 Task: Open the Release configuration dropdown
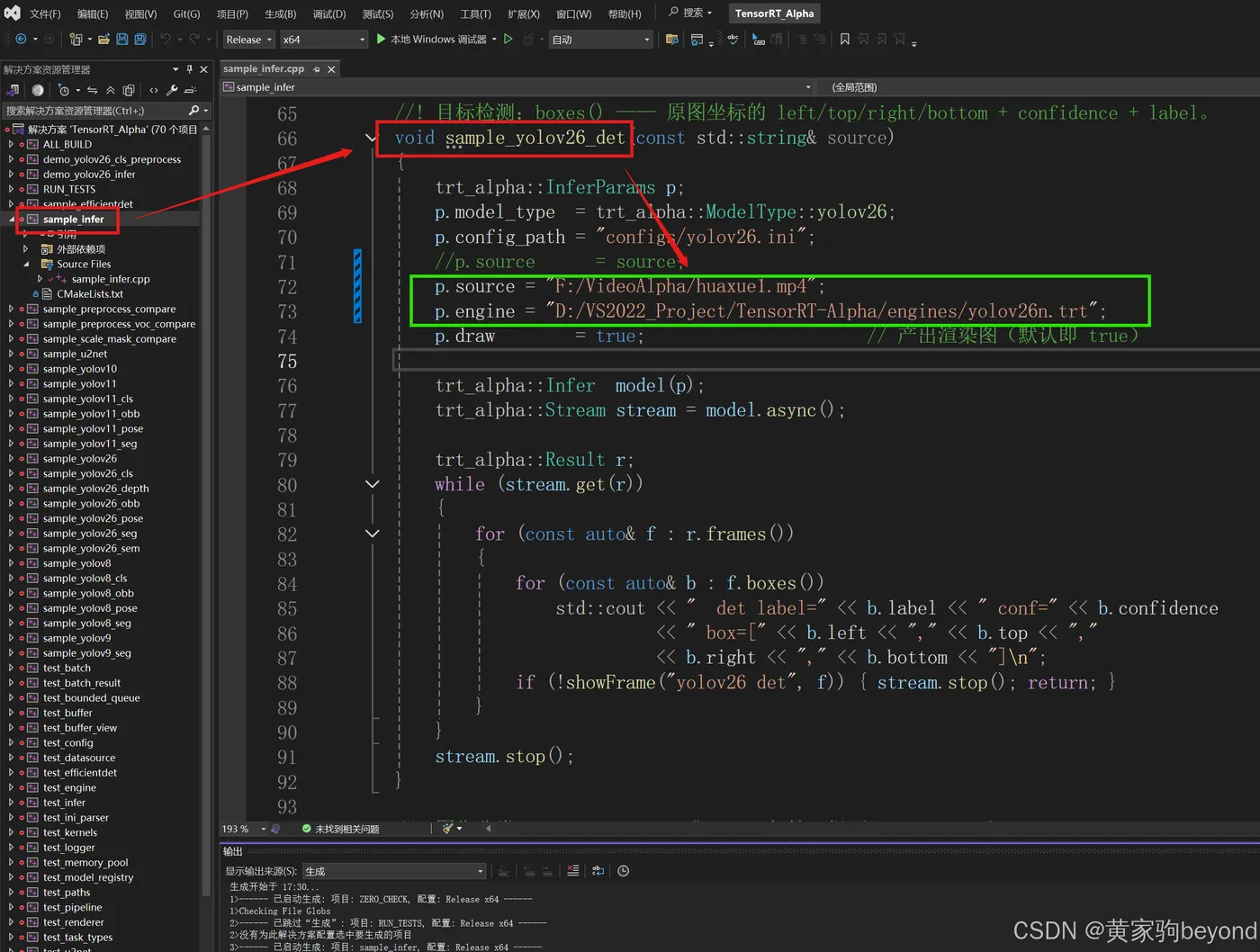[x=248, y=40]
